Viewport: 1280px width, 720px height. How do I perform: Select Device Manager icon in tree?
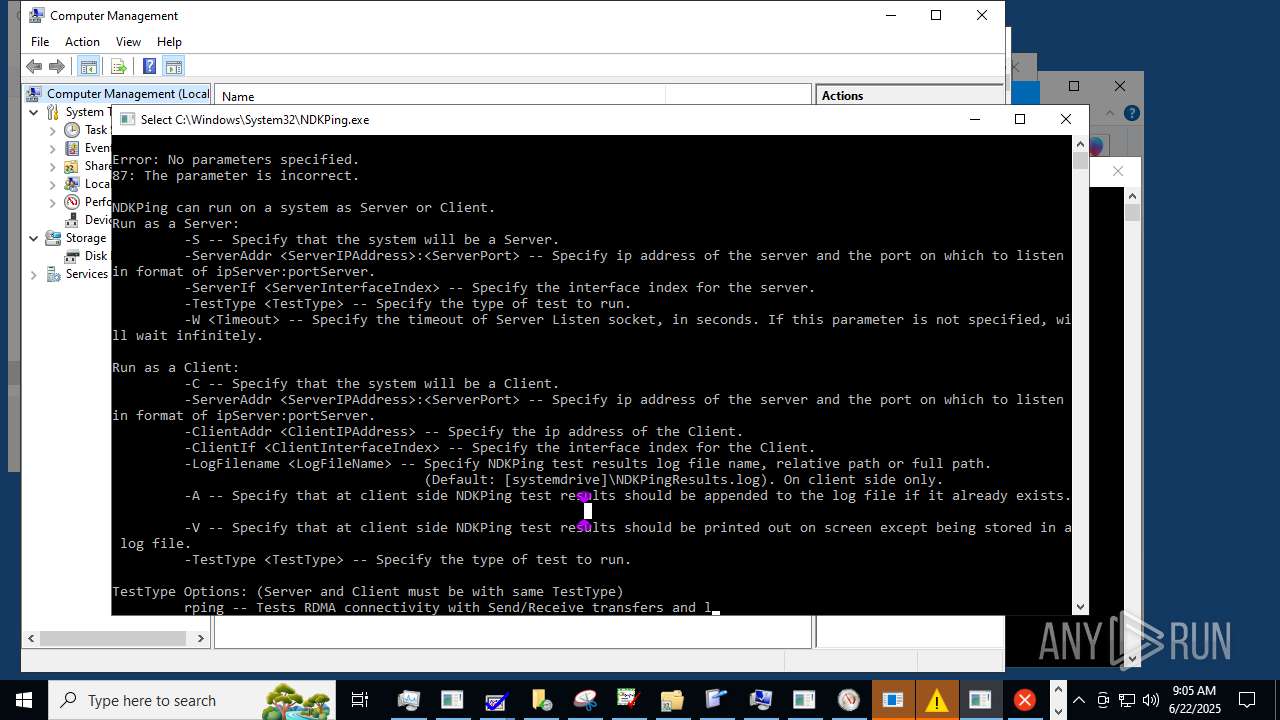72,220
